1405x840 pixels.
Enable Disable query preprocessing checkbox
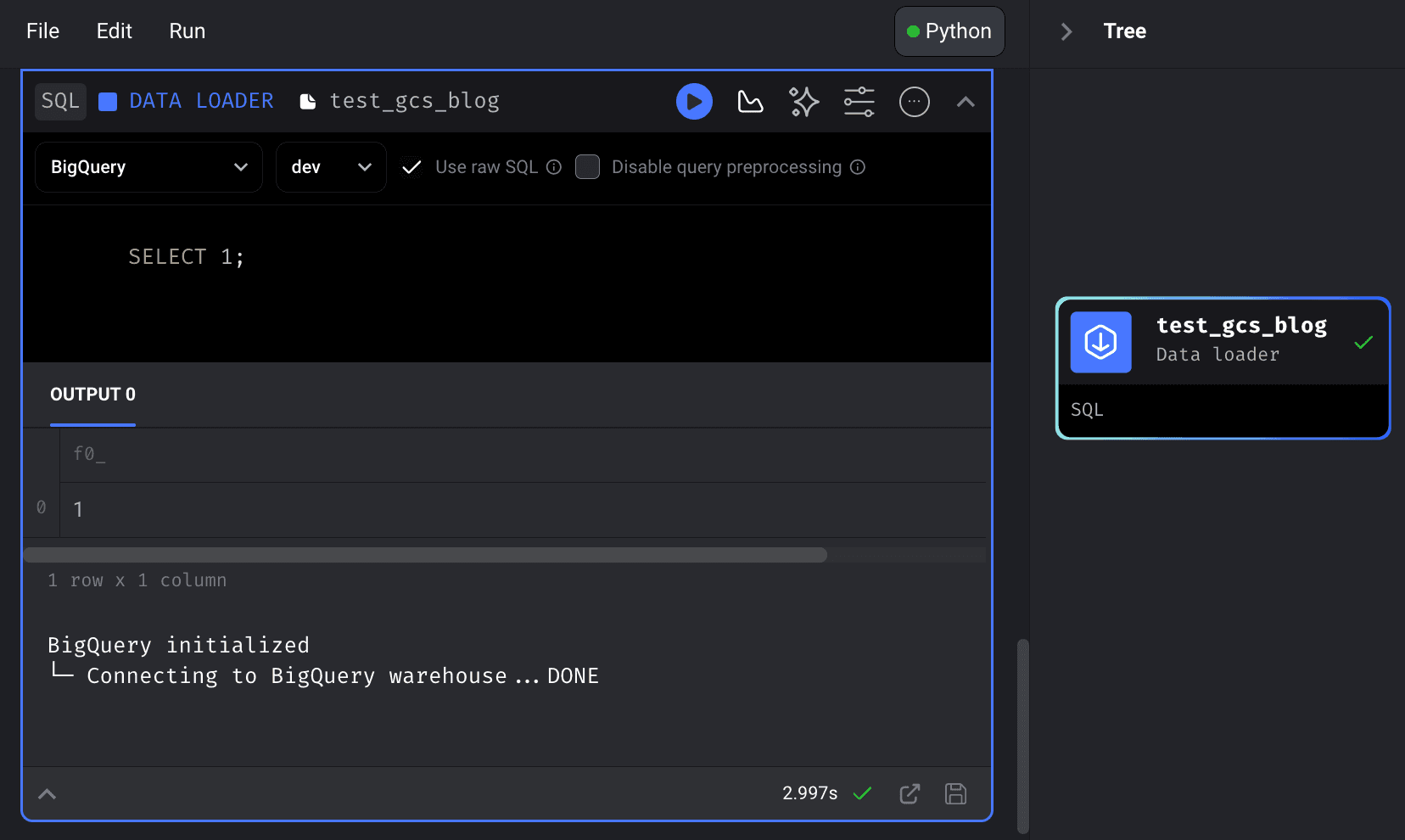click(587, 167)
